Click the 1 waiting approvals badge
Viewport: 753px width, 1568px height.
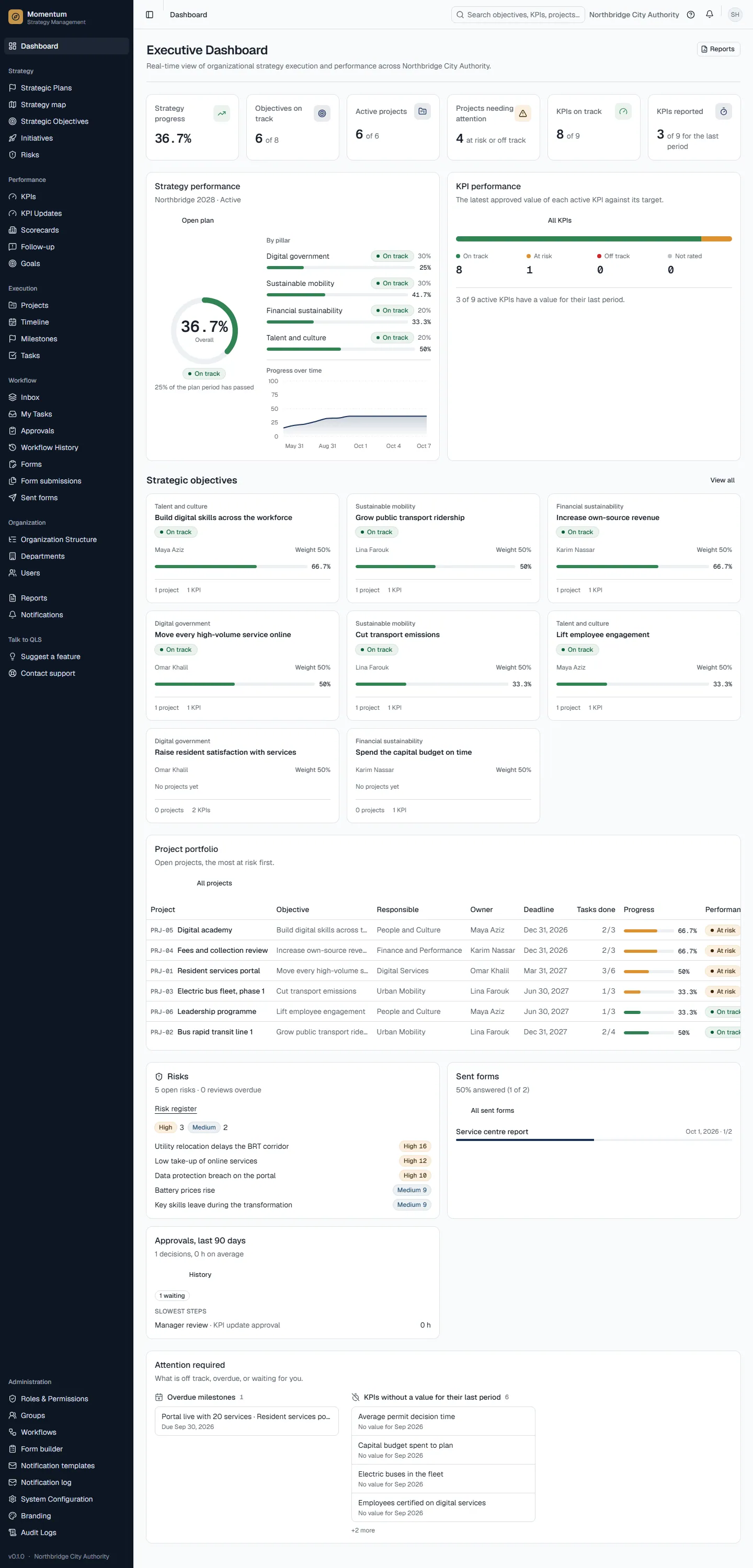pyautogui.click(x=172, y=1295)
